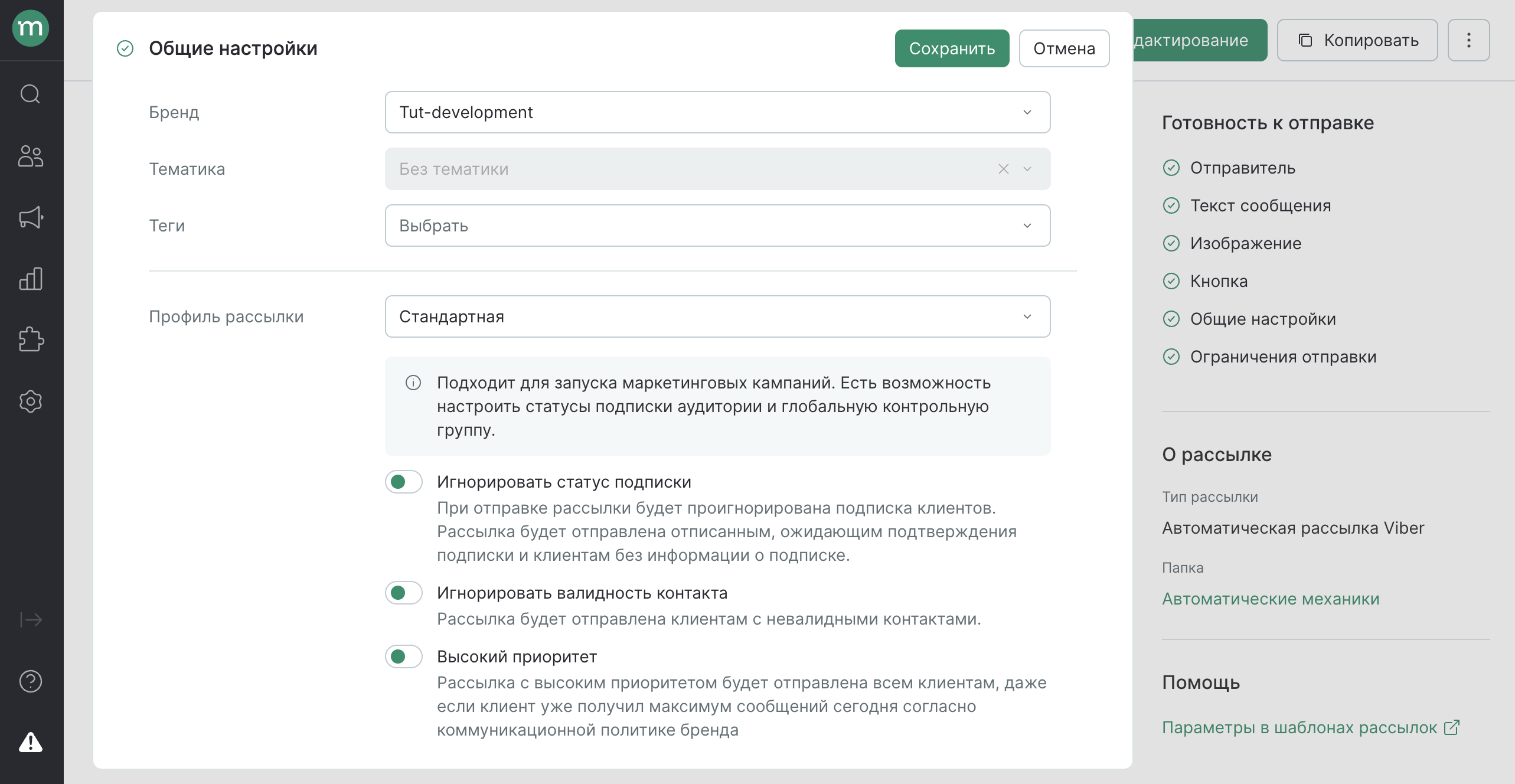Go to Кнопка checklist item
This screenshot has width=1515, height=784.
point(1219,281)
